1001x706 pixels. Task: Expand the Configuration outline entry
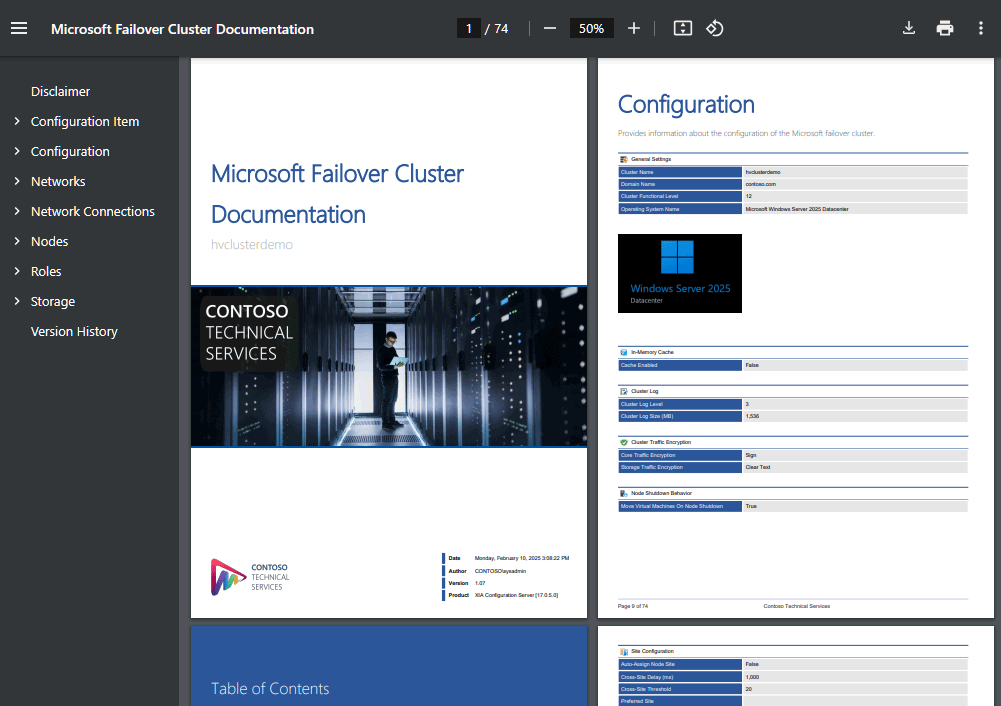click(16, 151)
